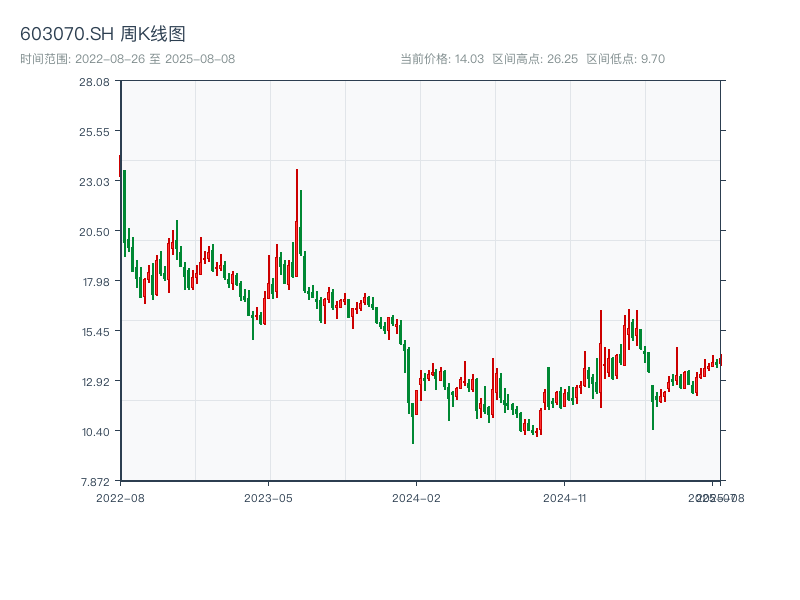Image resolution: width=800 pixels, height=600 pixels.
Task: Select the 2022-08 x-axis date marker
Action: click(x=120, y=497)
